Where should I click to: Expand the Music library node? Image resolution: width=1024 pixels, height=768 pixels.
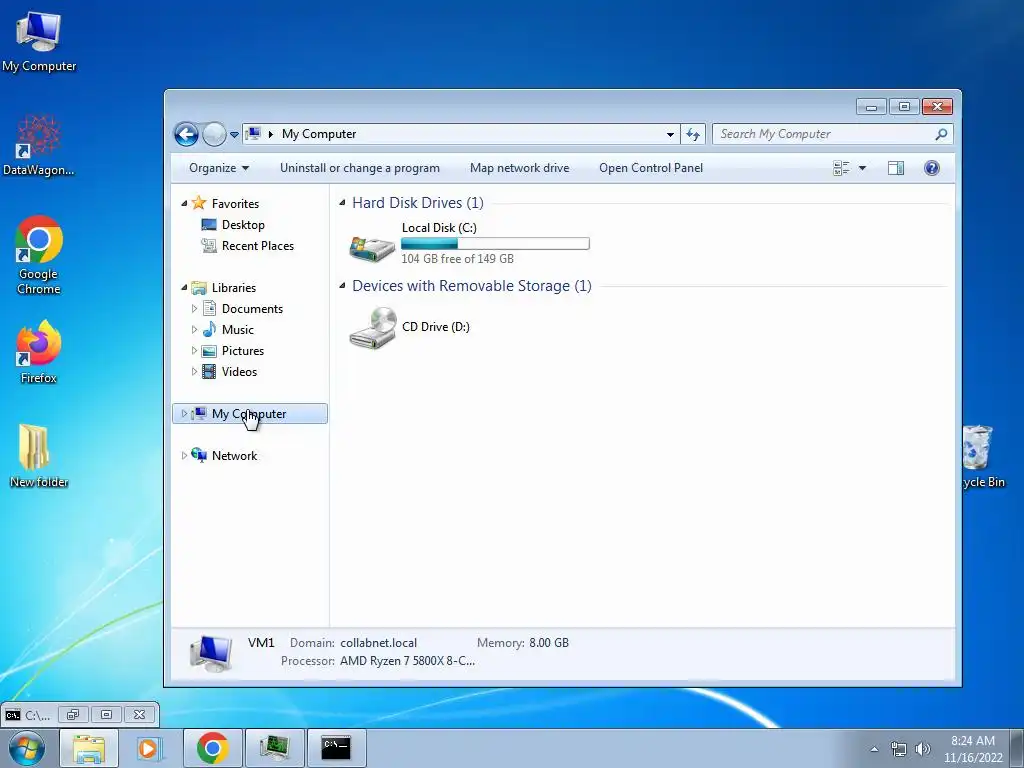[x=194, y=329]
